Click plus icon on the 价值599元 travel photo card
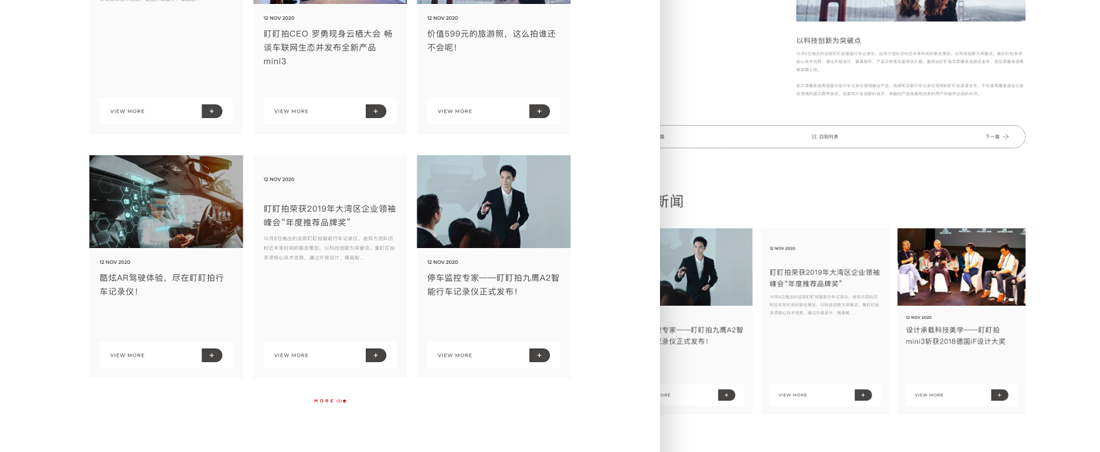 [x=539, y=111]
